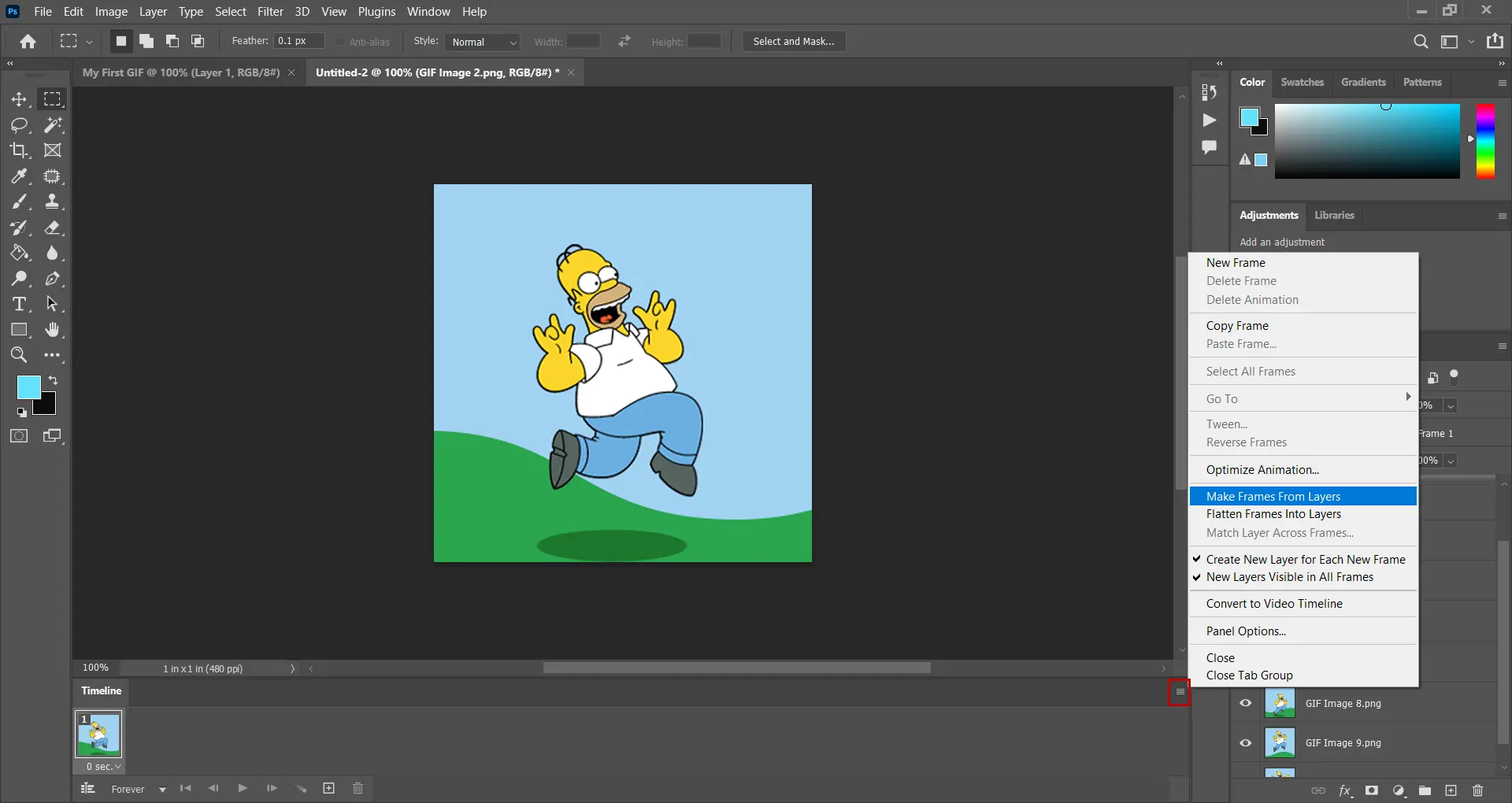
Task: Select the Frame tool
Action: point(52,150)
